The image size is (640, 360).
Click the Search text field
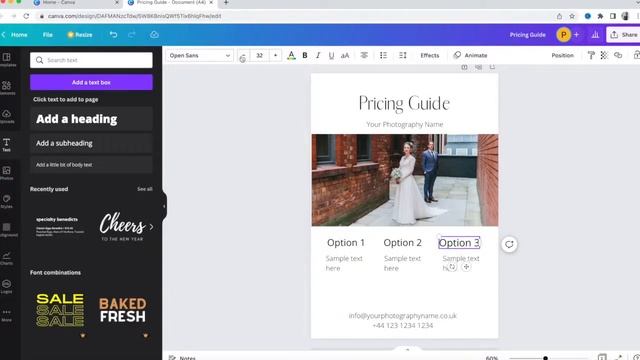point(91,60)
